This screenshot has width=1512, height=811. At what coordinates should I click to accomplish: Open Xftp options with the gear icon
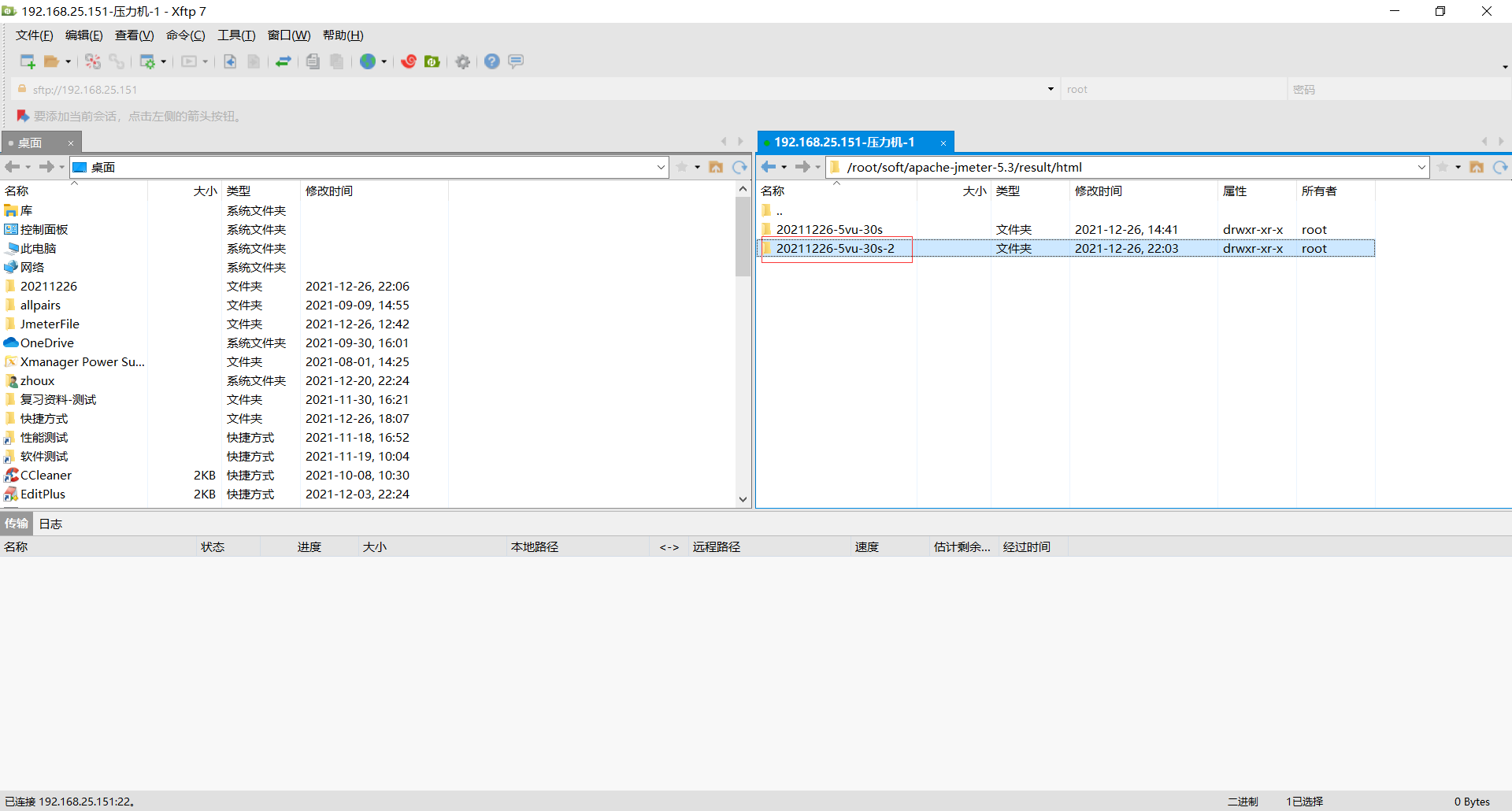[463, 61]
